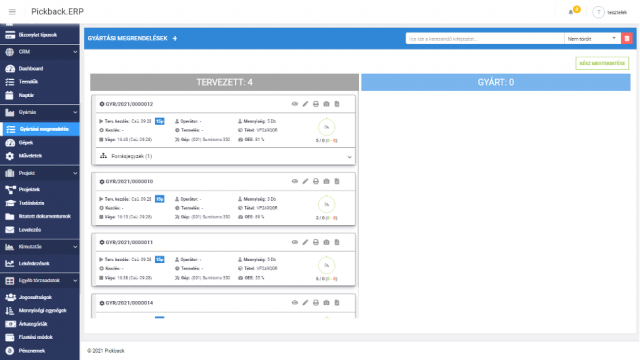Click the green KÉSZ button top right
Image resolution: width=640 pixels, height=360 pixels.
point(602,63)
